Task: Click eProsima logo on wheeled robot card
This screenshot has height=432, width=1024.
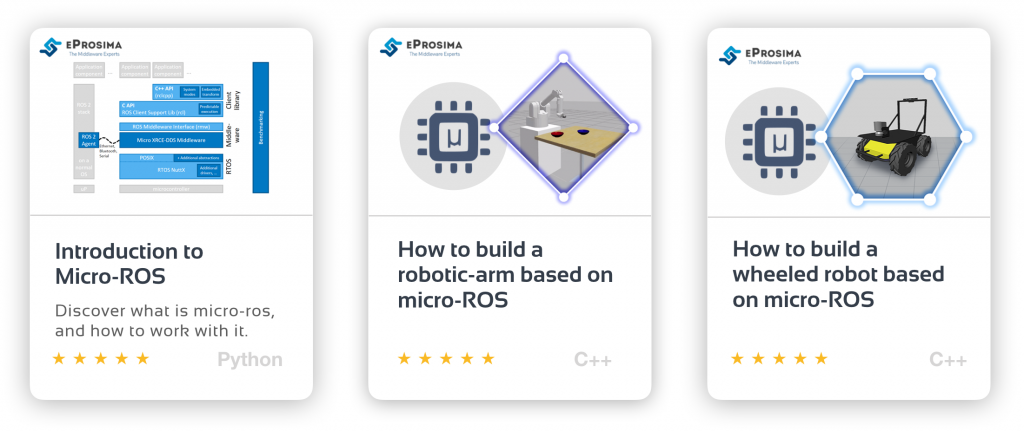Action: [760, 55]
